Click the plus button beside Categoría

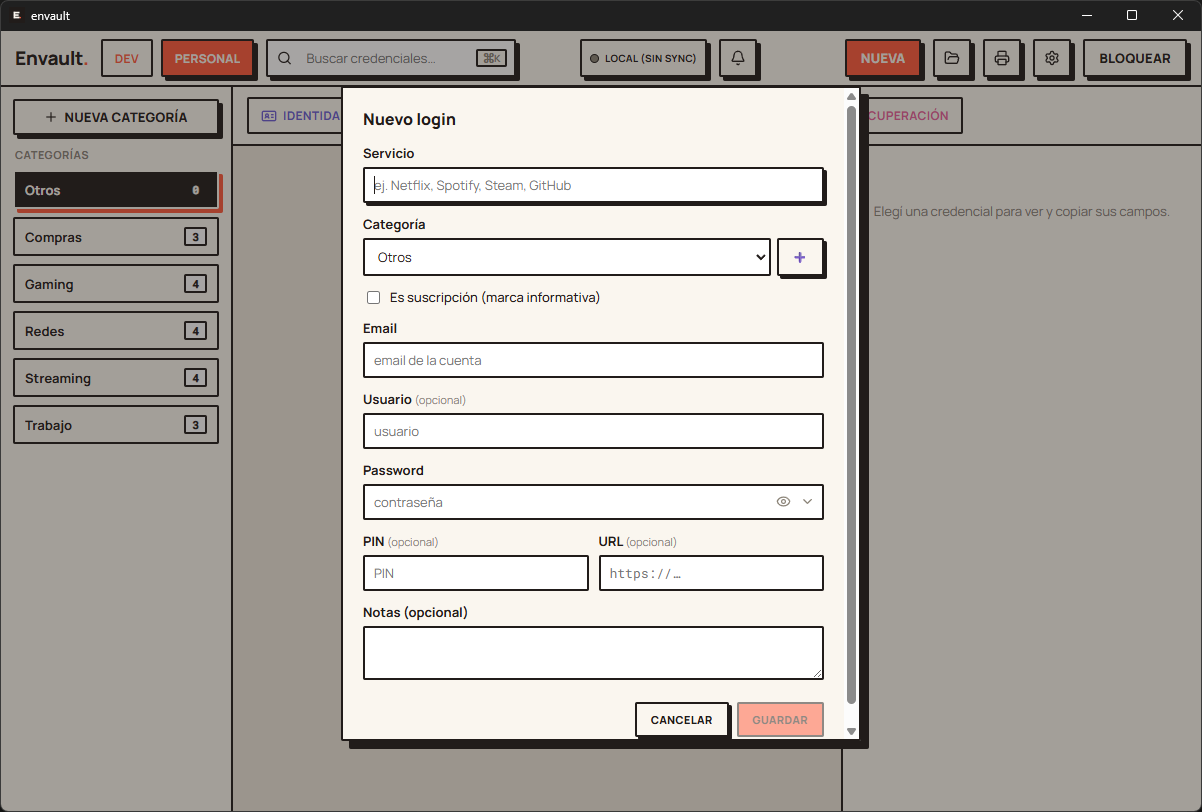799,257
